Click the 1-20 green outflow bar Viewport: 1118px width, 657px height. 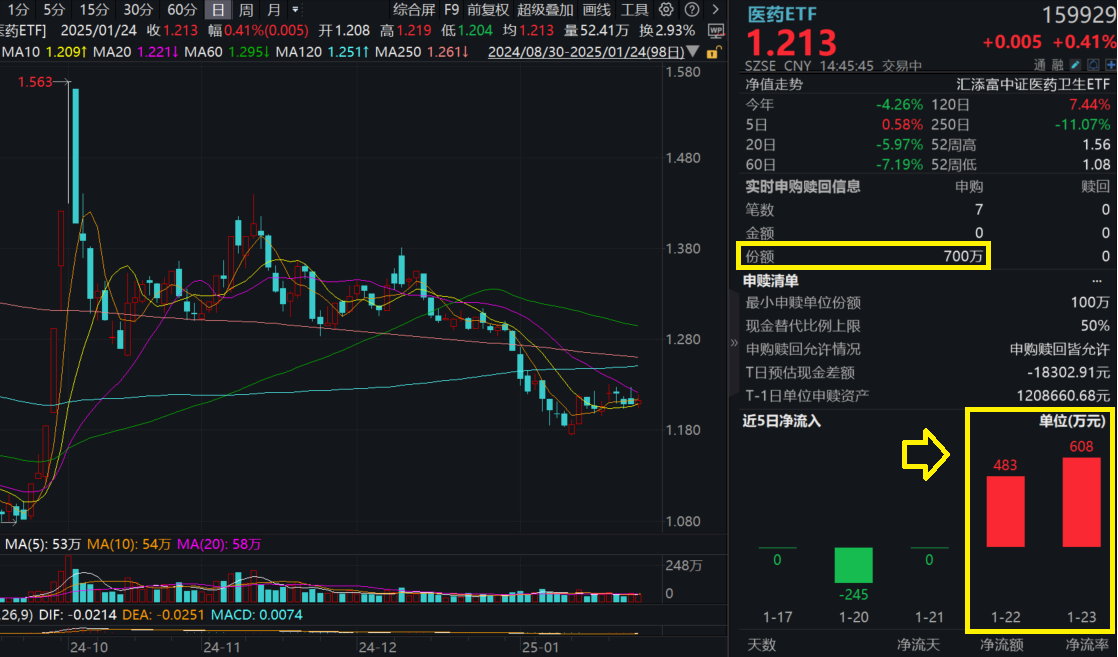[853, 566]
